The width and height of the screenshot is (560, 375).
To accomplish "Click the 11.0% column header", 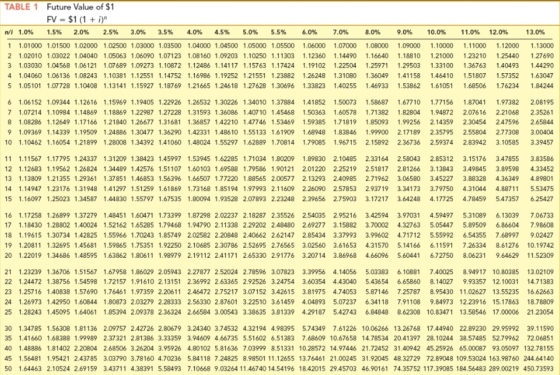I will tap(470, 32).
